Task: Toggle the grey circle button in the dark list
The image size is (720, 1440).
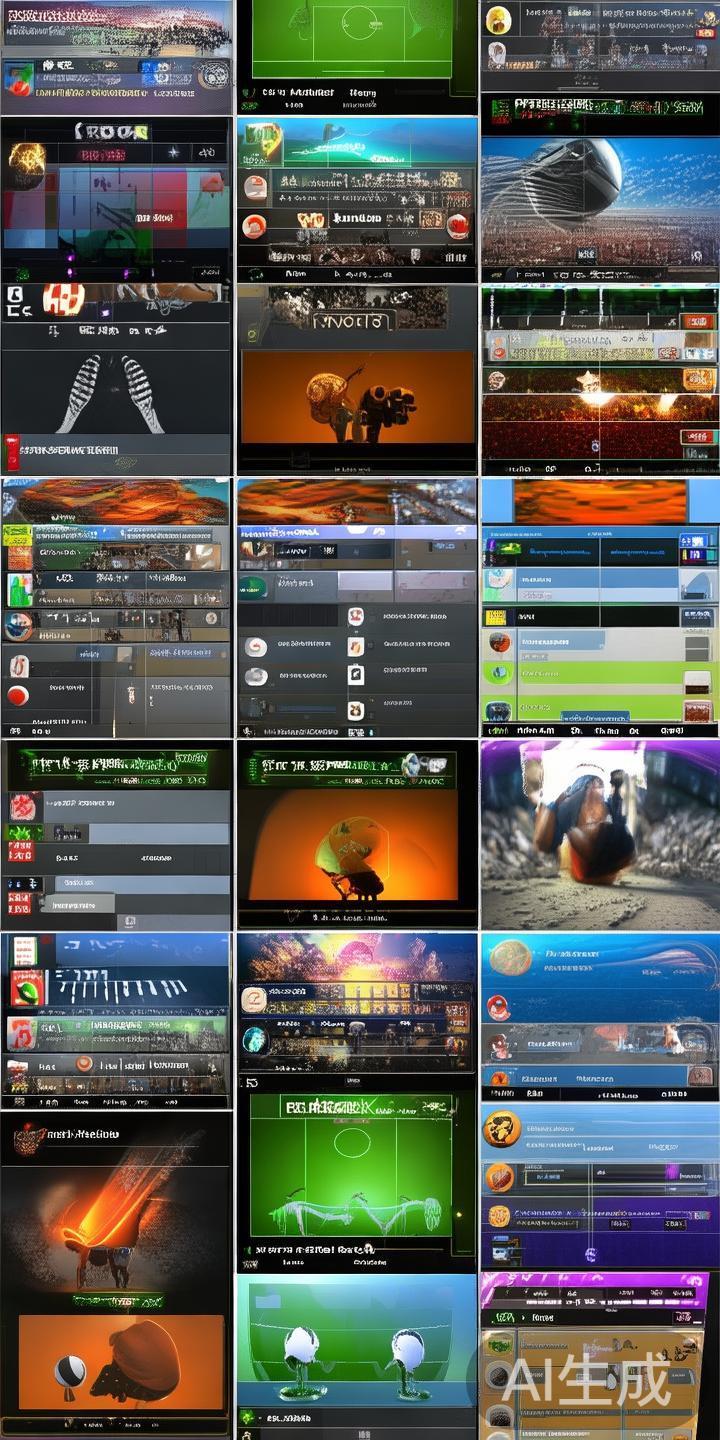Action: [256, 677]
